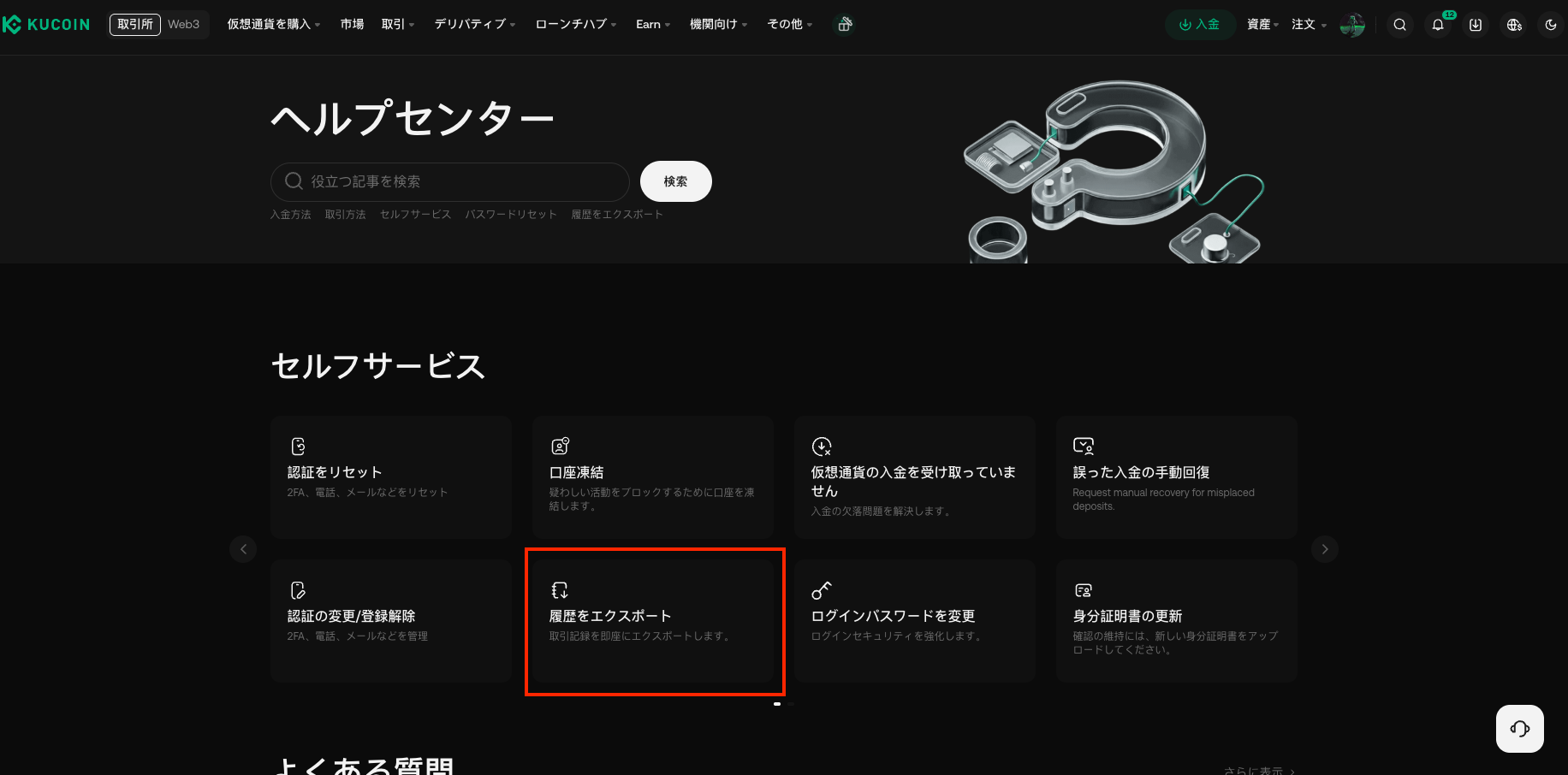
Task: Expand the 仮想通貨を購入 dropdown
Action: point(273,25)
